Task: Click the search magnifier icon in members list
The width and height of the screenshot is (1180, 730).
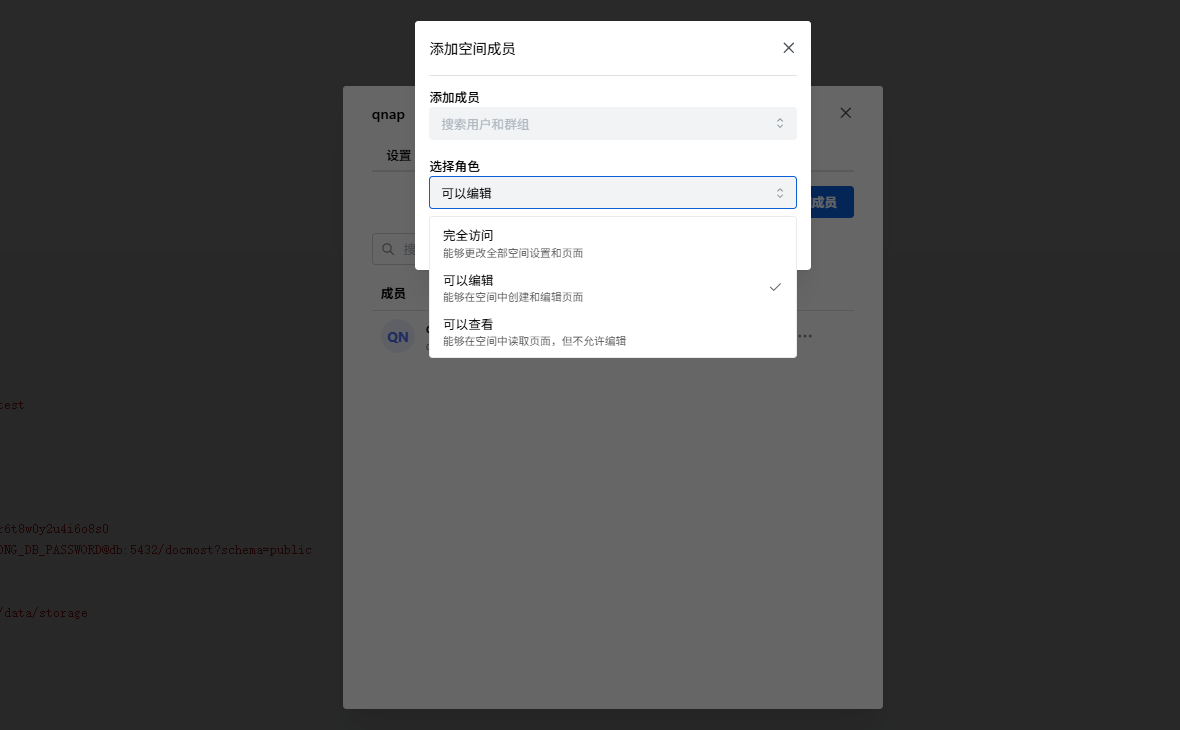Action: [x=388, y=249]
